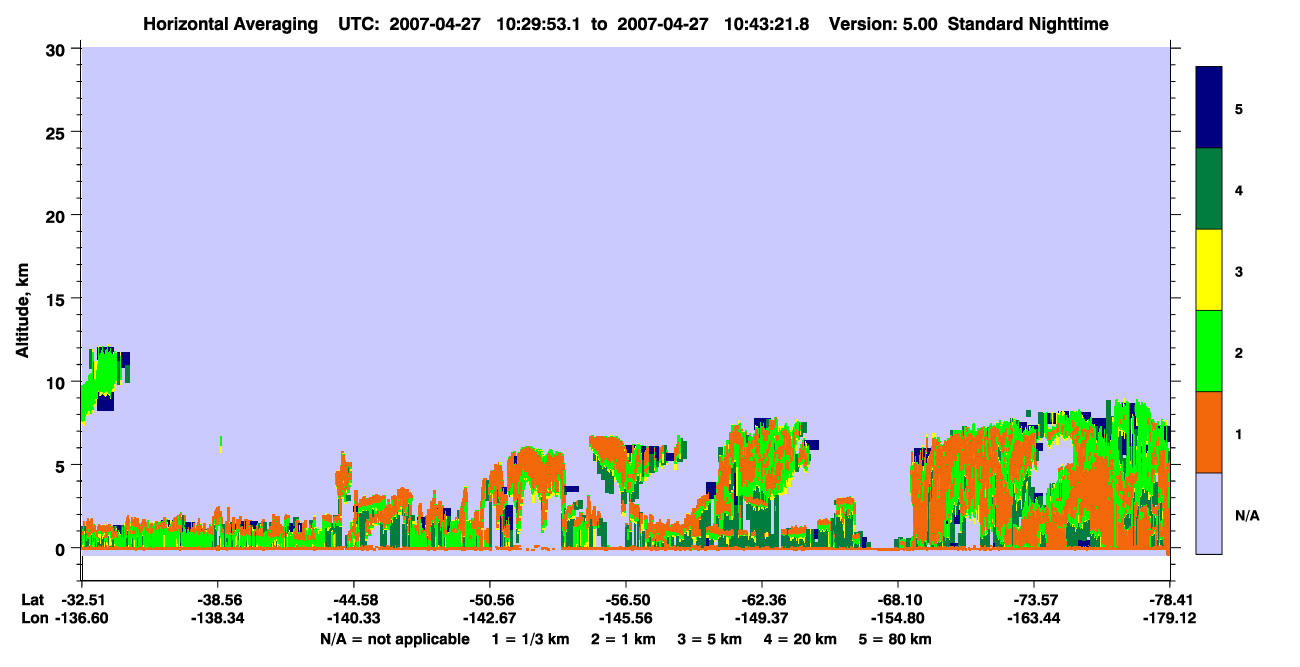This screenshot has height=667, width=1300.
Task: Click the legend text '2 = 1 km'
Action: [x=624, y=639]
